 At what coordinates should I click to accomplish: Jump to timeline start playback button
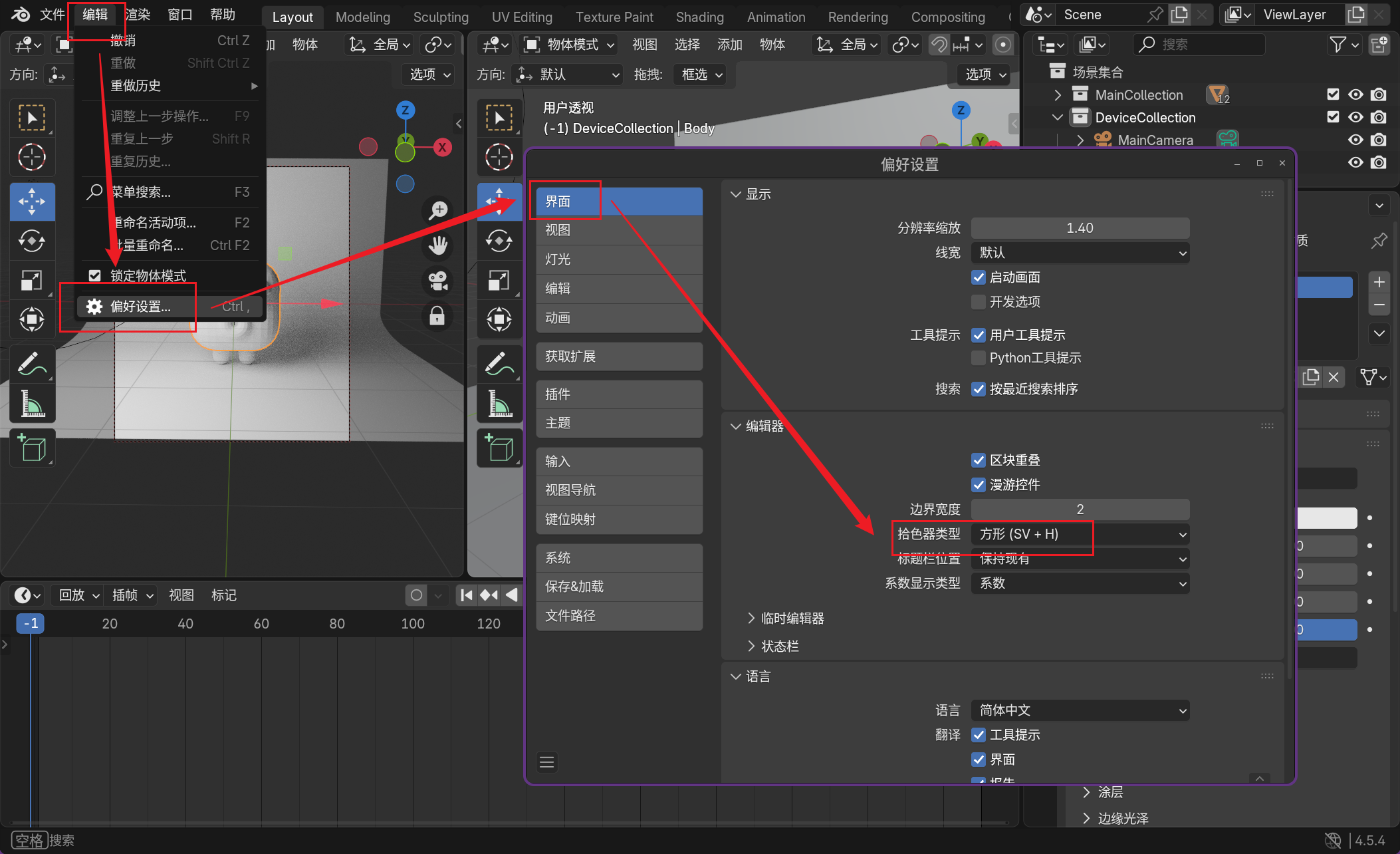coord(467,595)
